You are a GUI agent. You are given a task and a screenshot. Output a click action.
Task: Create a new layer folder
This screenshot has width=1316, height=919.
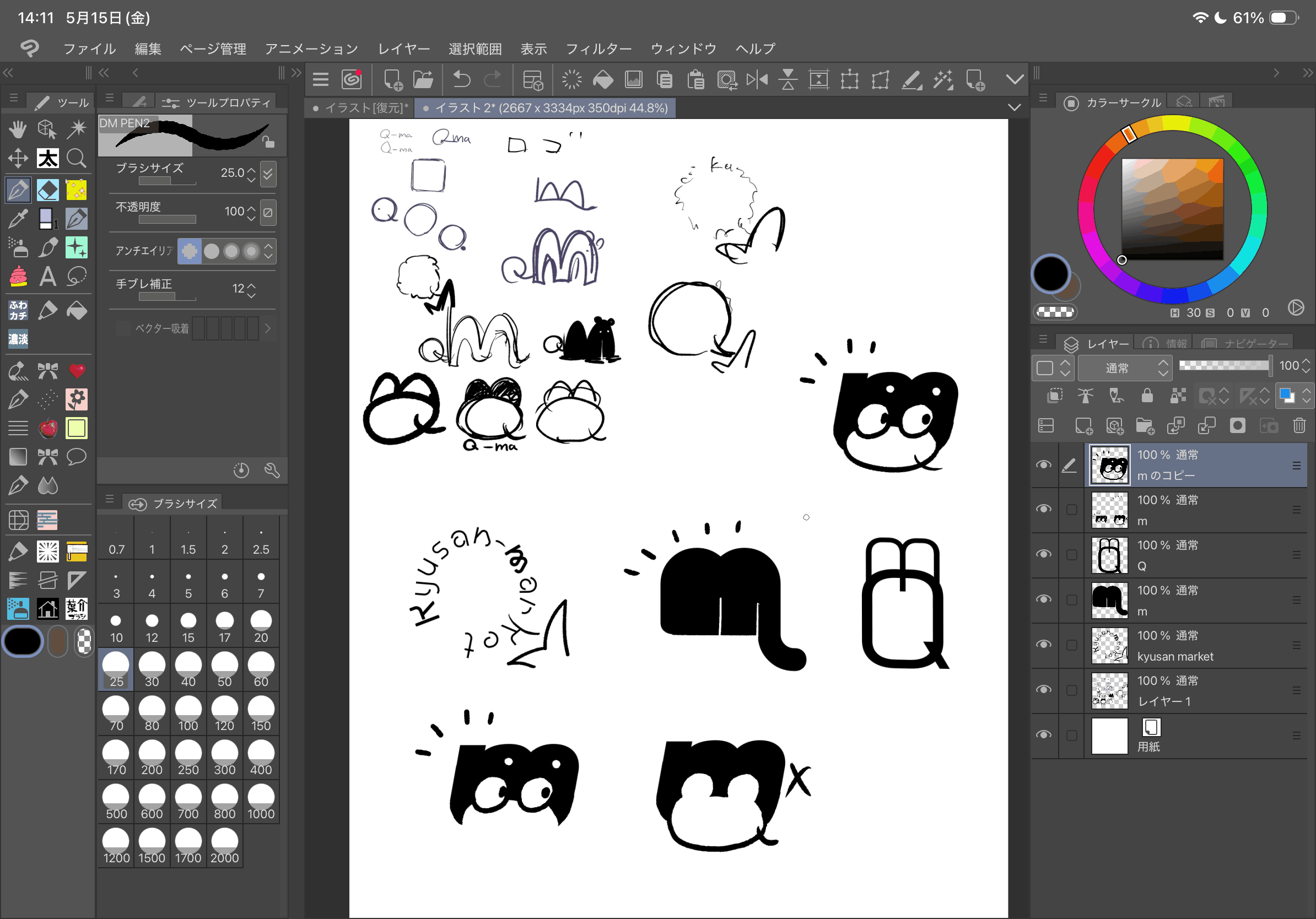(x=1145, y=425)
